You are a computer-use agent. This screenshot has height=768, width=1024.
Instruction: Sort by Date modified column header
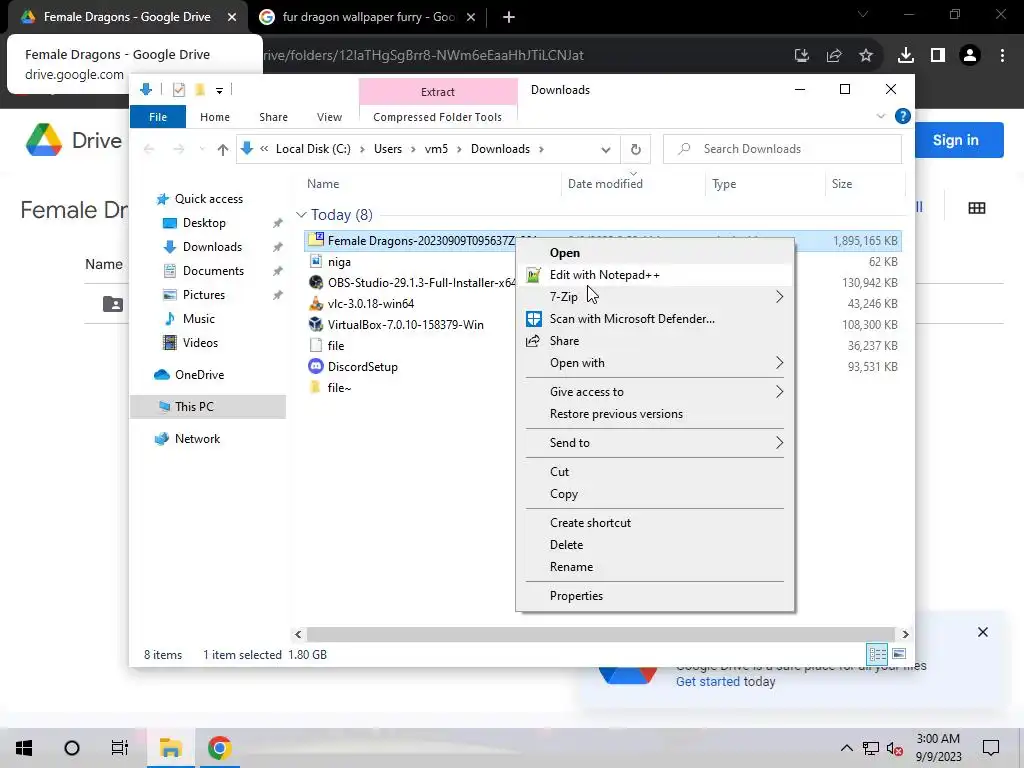point(605,184)
